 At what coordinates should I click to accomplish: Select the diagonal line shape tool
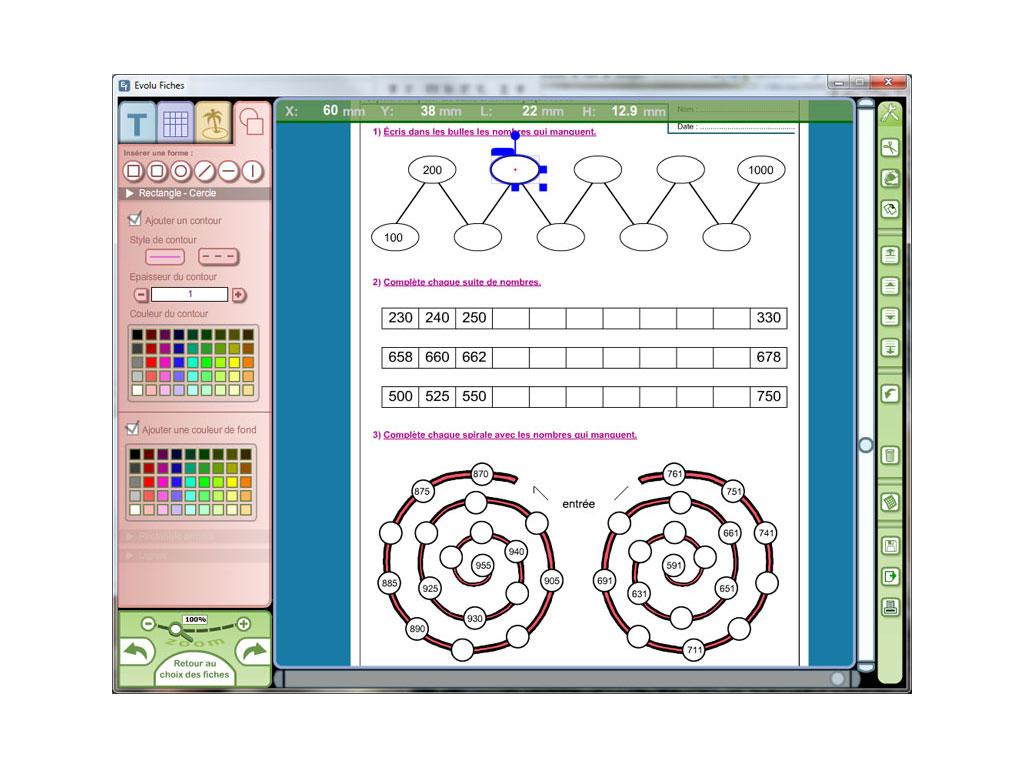click(205, 171)
